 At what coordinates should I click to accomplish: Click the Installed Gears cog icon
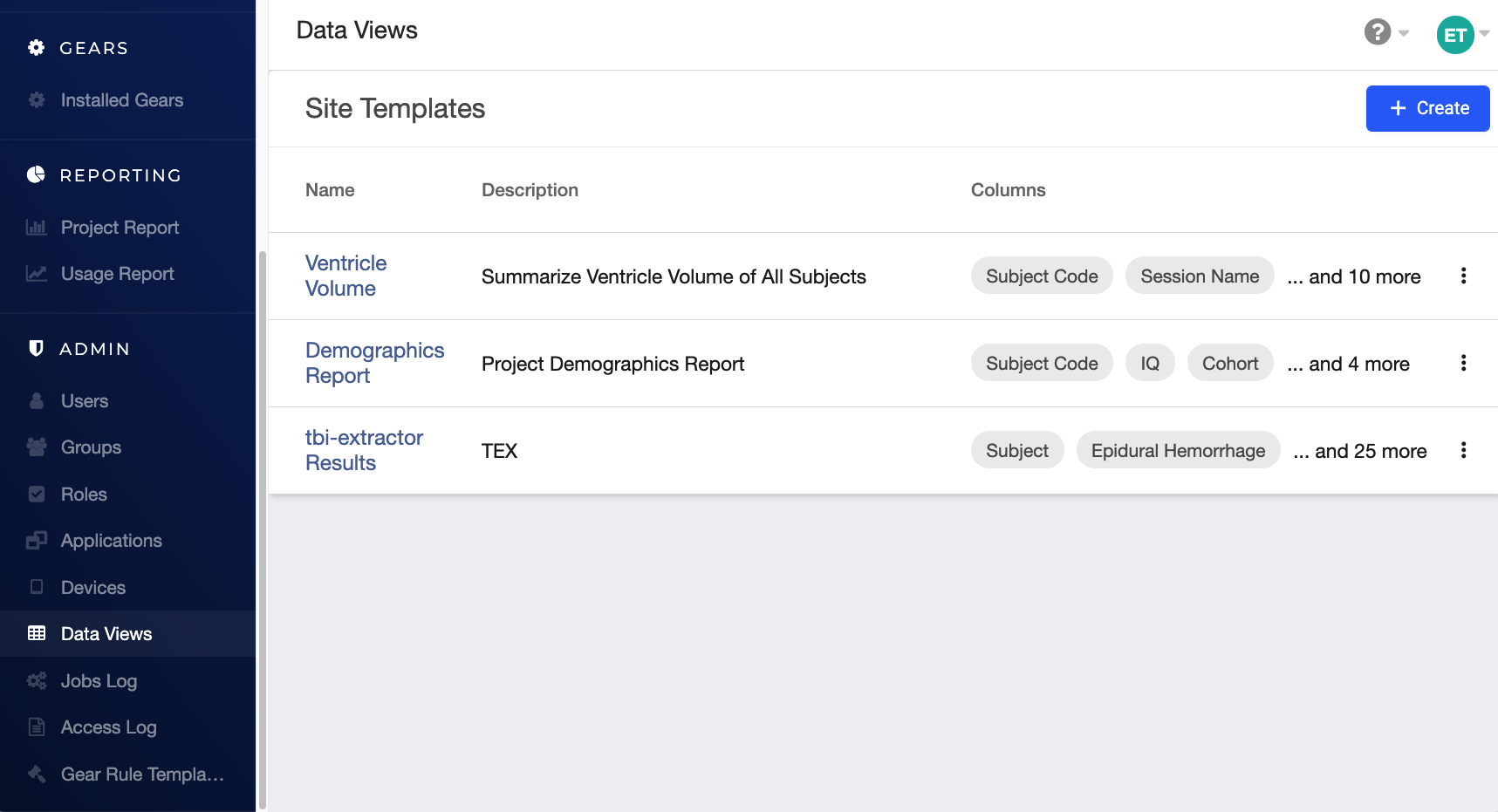pos(36,99)
